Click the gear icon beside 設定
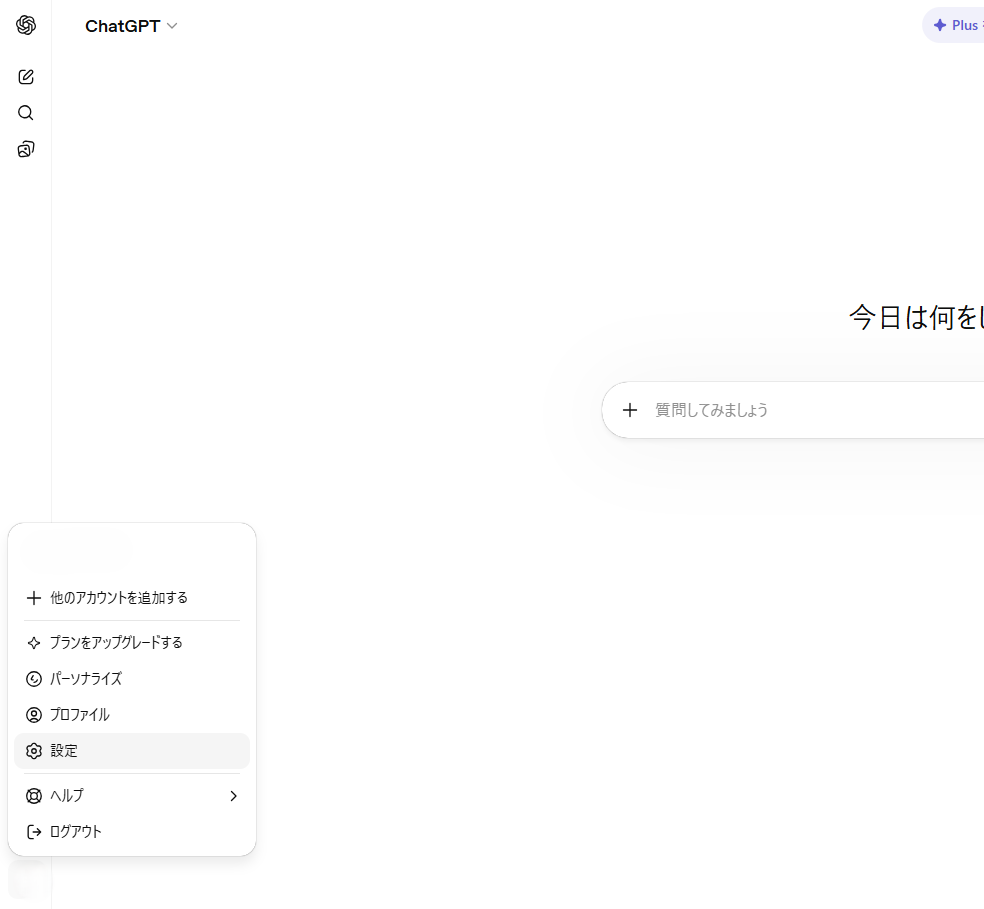Image resolution: width=984 pixels, height=909 pixels. pos(34,751)
